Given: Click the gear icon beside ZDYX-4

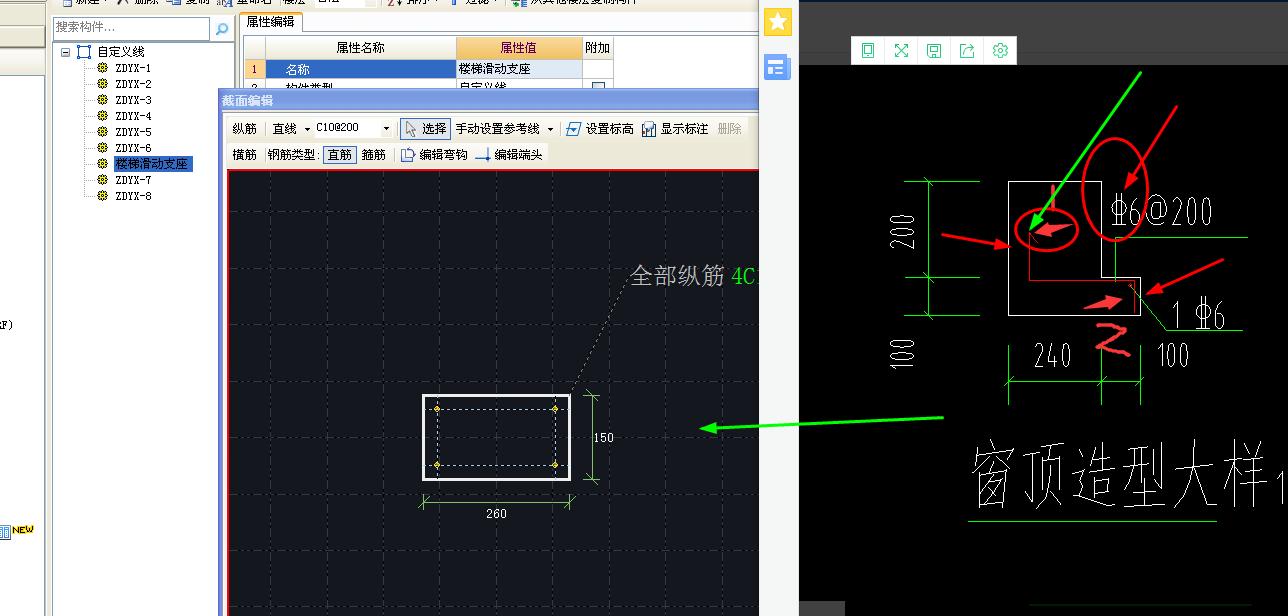Looking at the screenshot, I should 102,116.
